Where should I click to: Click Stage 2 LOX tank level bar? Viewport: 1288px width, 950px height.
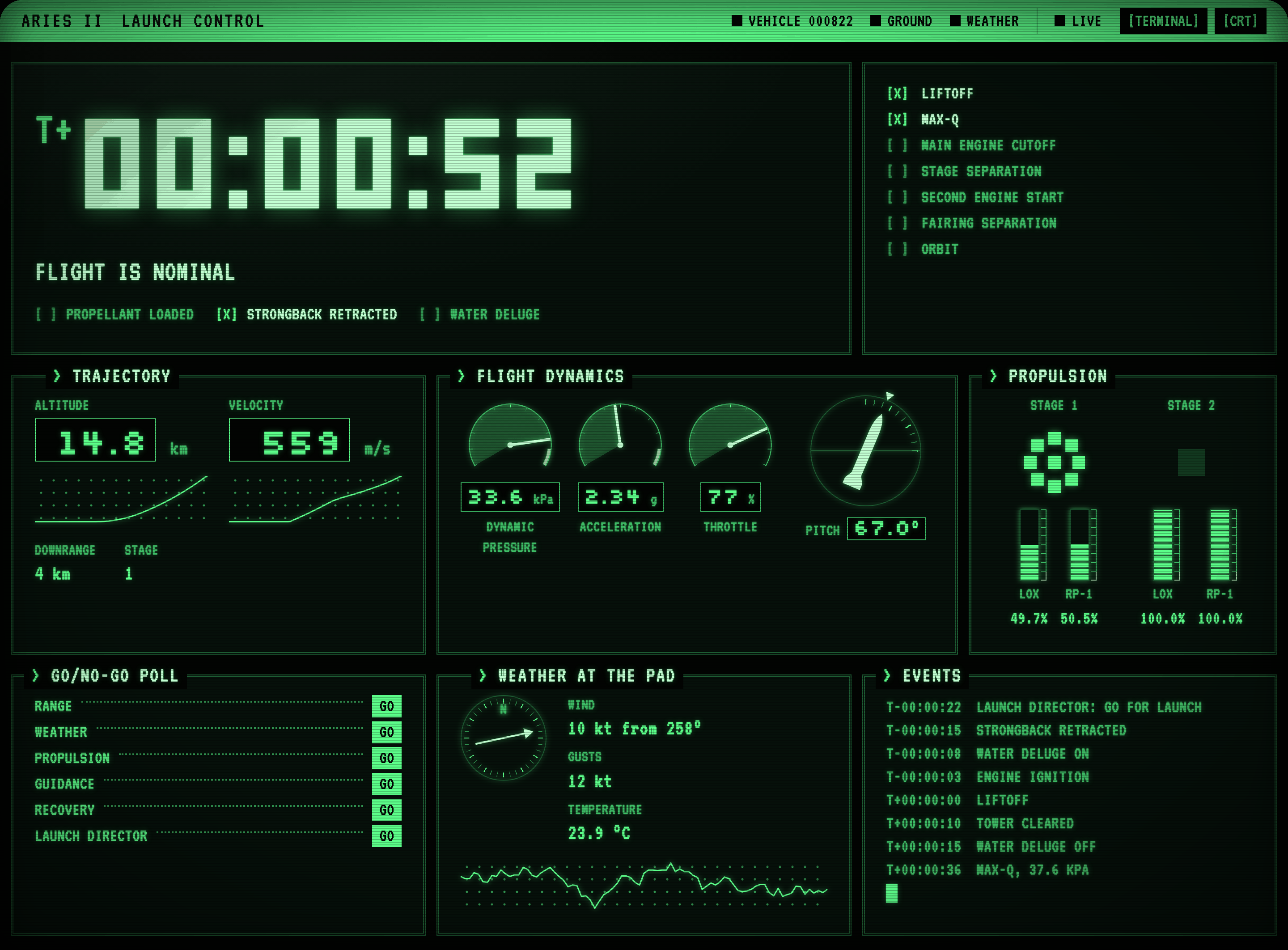tap(1163, 545)
